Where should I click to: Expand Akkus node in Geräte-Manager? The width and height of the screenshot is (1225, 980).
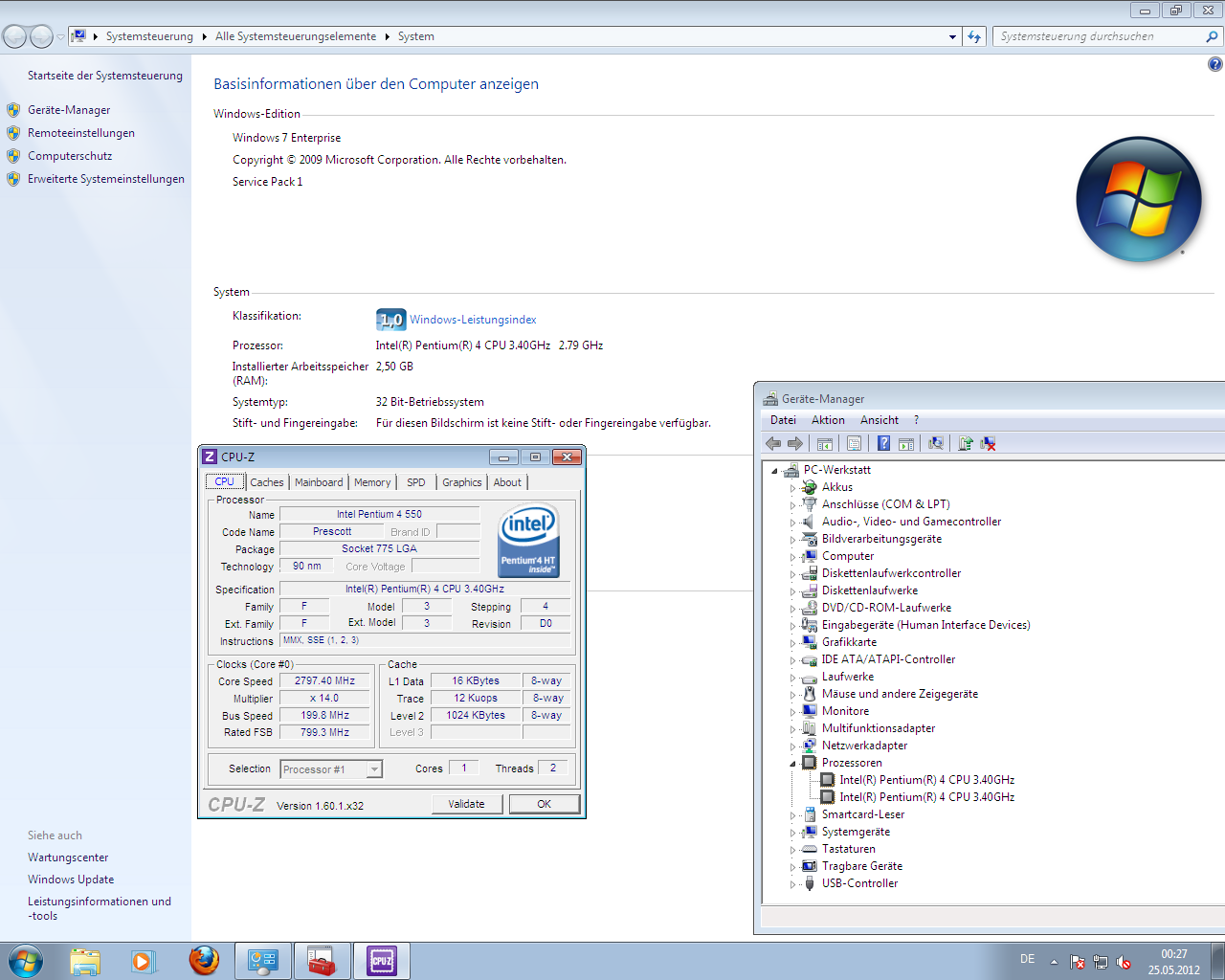792,487
